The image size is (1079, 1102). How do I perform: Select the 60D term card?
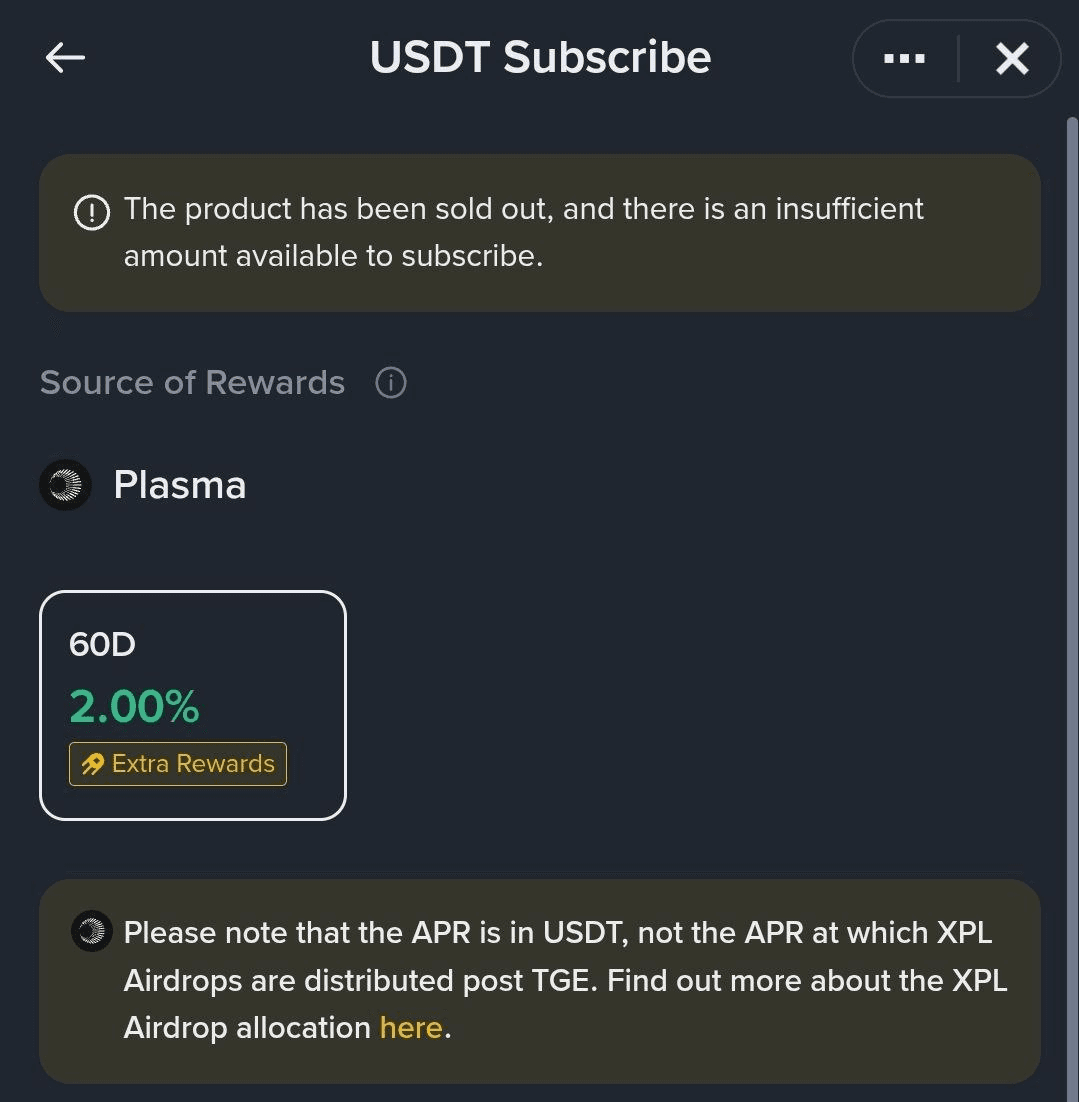point(193,705)
